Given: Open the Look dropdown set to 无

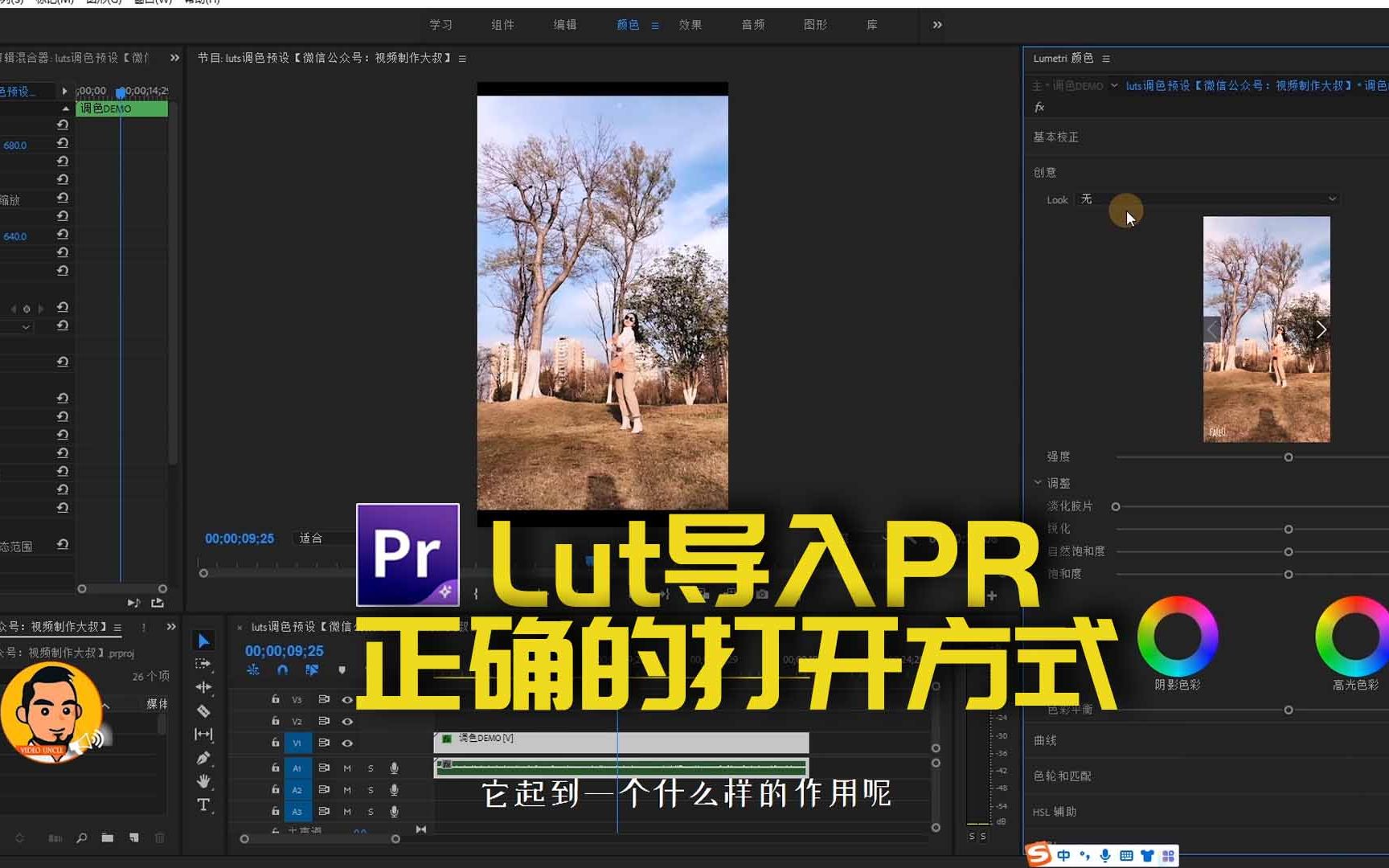Looking at the screenshot, I should (1208, 199).
